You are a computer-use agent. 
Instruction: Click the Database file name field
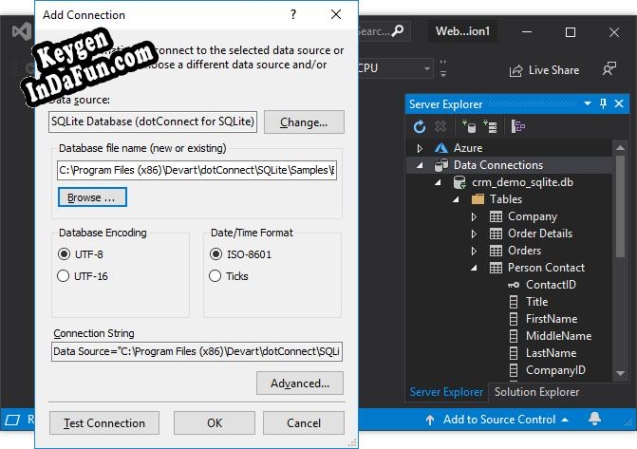coord(197,170)
